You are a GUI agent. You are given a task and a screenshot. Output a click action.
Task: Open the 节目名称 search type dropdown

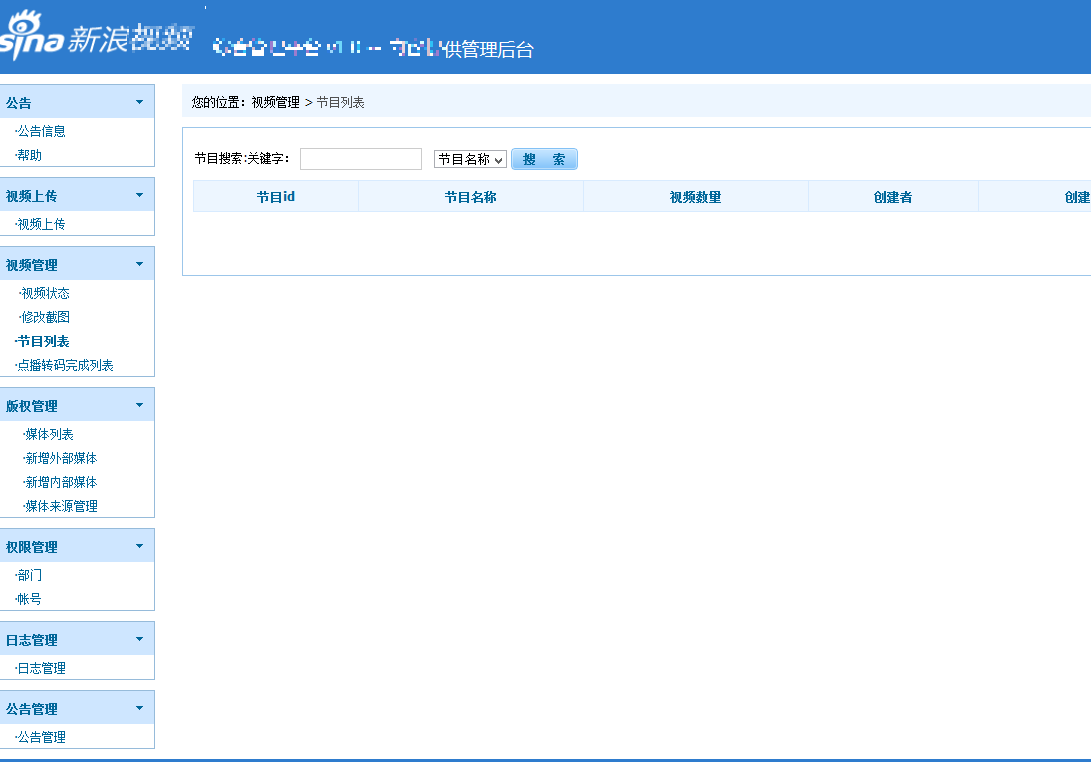click(470, 159)
